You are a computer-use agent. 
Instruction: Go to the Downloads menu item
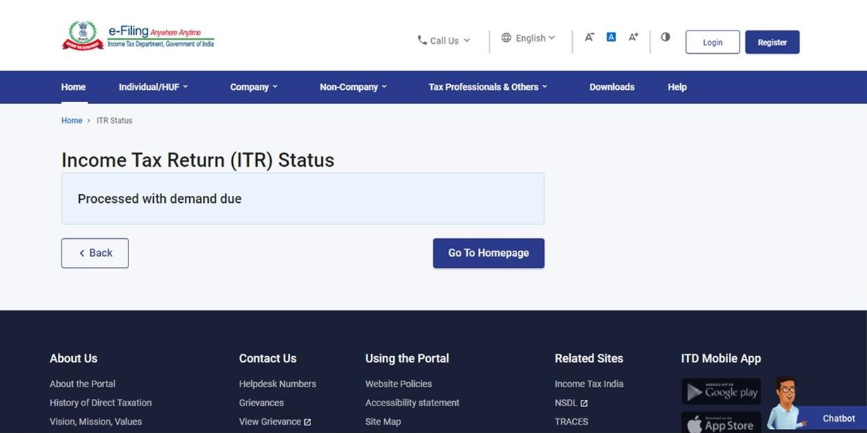point(611,87)
